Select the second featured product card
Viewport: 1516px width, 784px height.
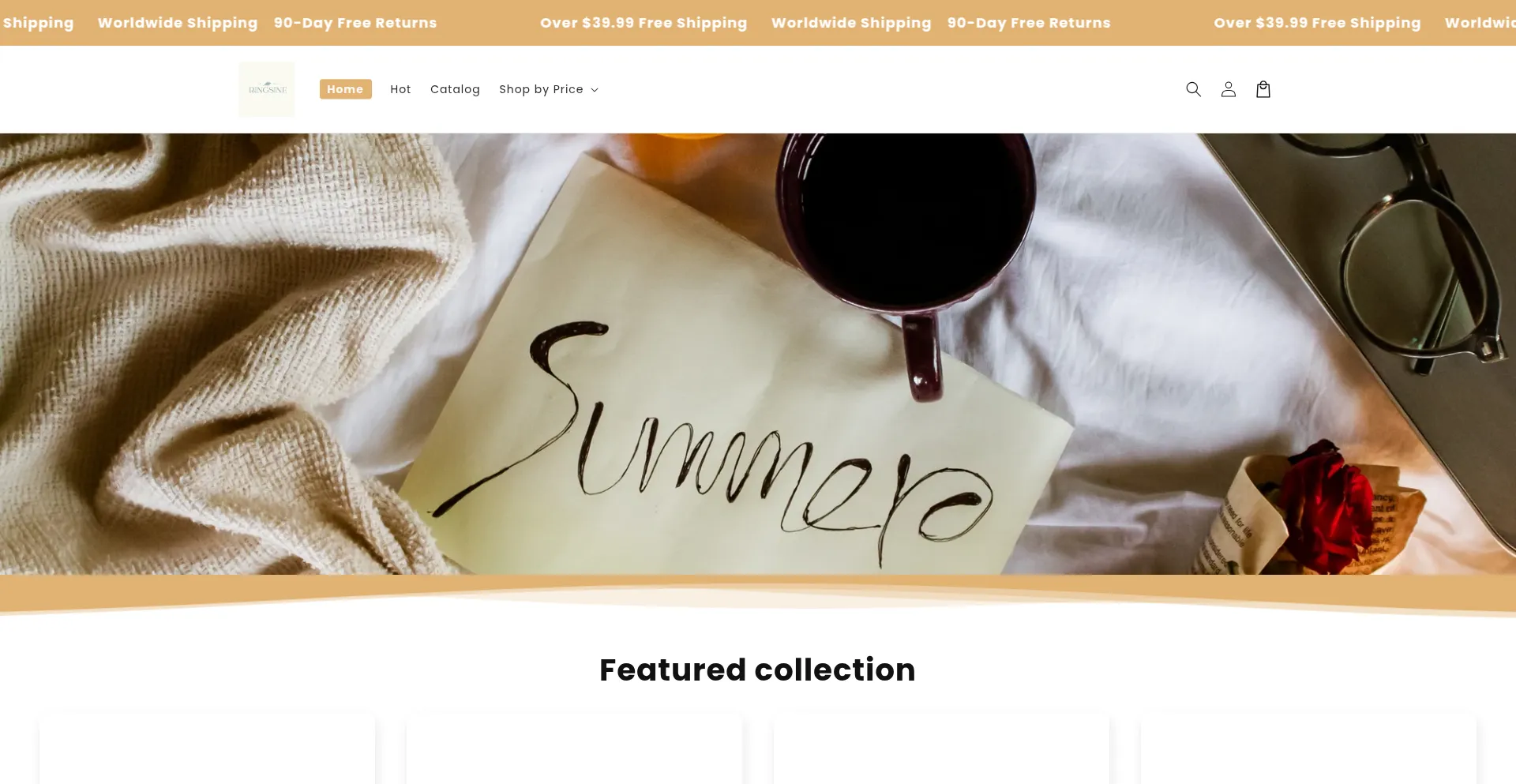pyautogui.click(x=574, y=749)
